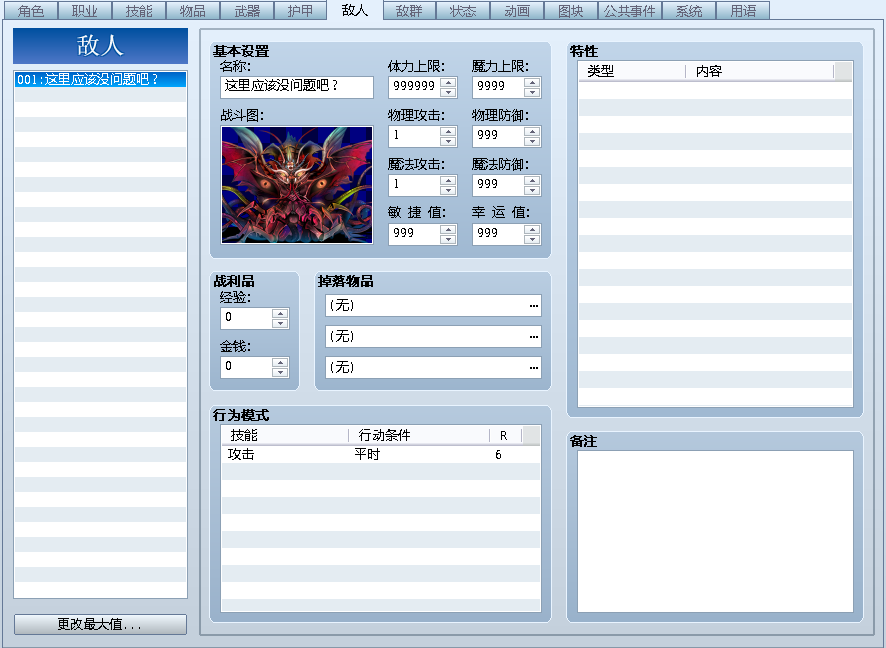
Task: Decrease the 魔力上限 value with down arrow
Action: click(x=532, y=92)
